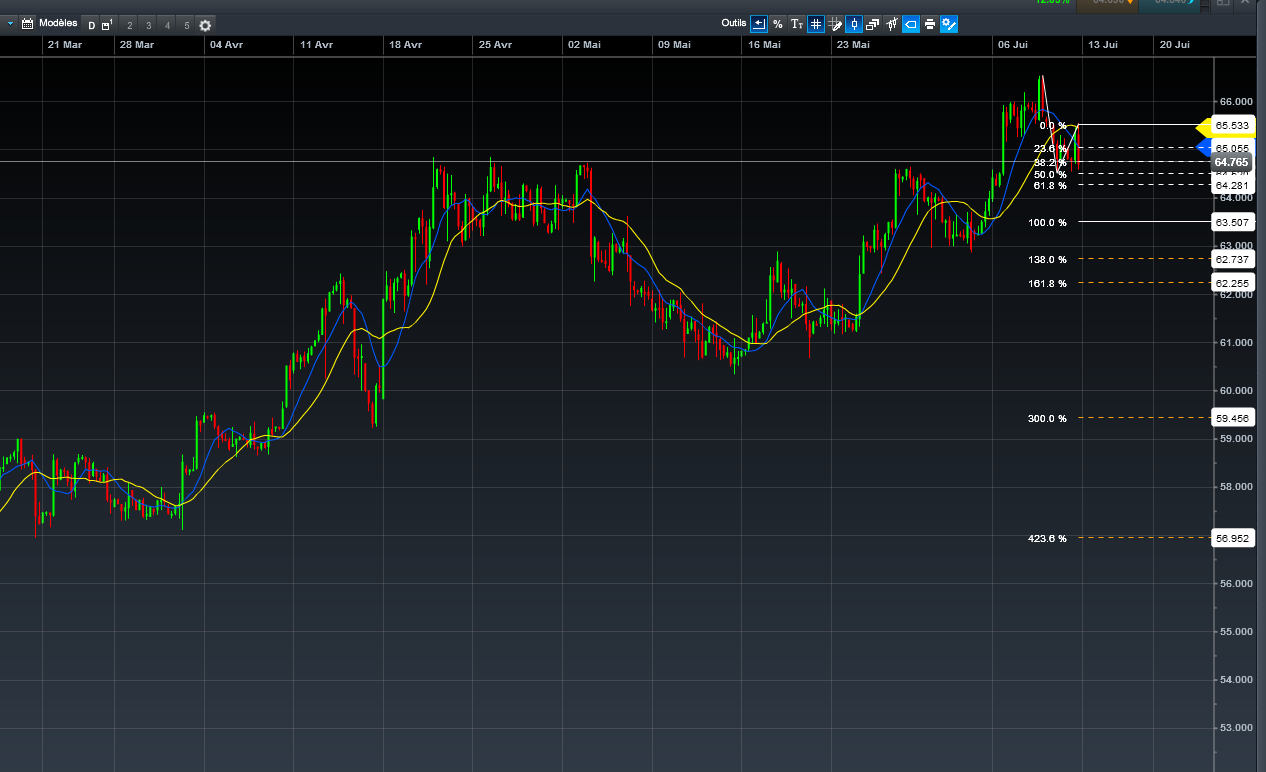This screenshot has width=1266, height=772.
Task: Toggle the candlestick chart style button
Action: 854,24
